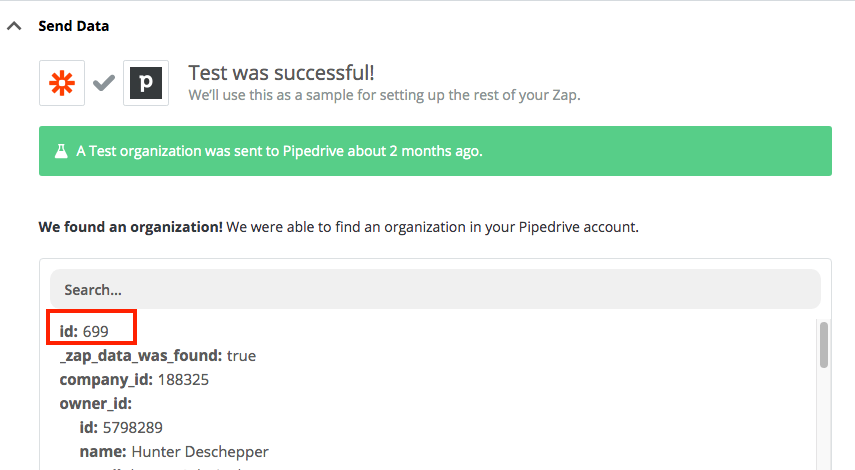This screenshot has width=855, height=470.
Task: Click the flask test icon in green banner
Action: click(x=61, y=151)
